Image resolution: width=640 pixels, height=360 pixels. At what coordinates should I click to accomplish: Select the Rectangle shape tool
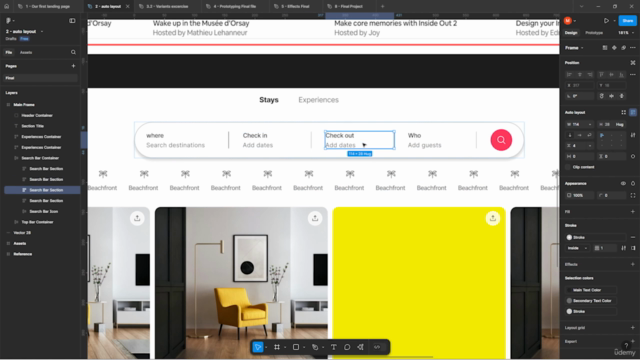[x=296, y=347]
